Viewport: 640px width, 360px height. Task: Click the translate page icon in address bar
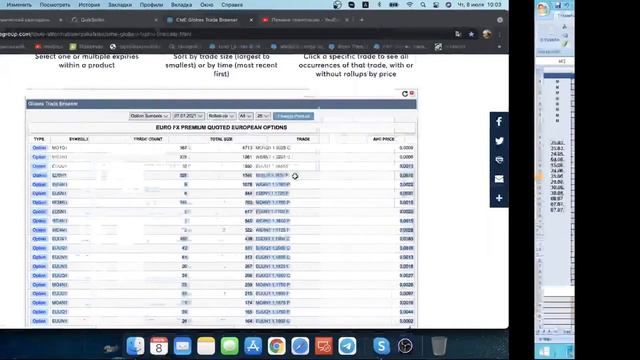pos(458,34)
